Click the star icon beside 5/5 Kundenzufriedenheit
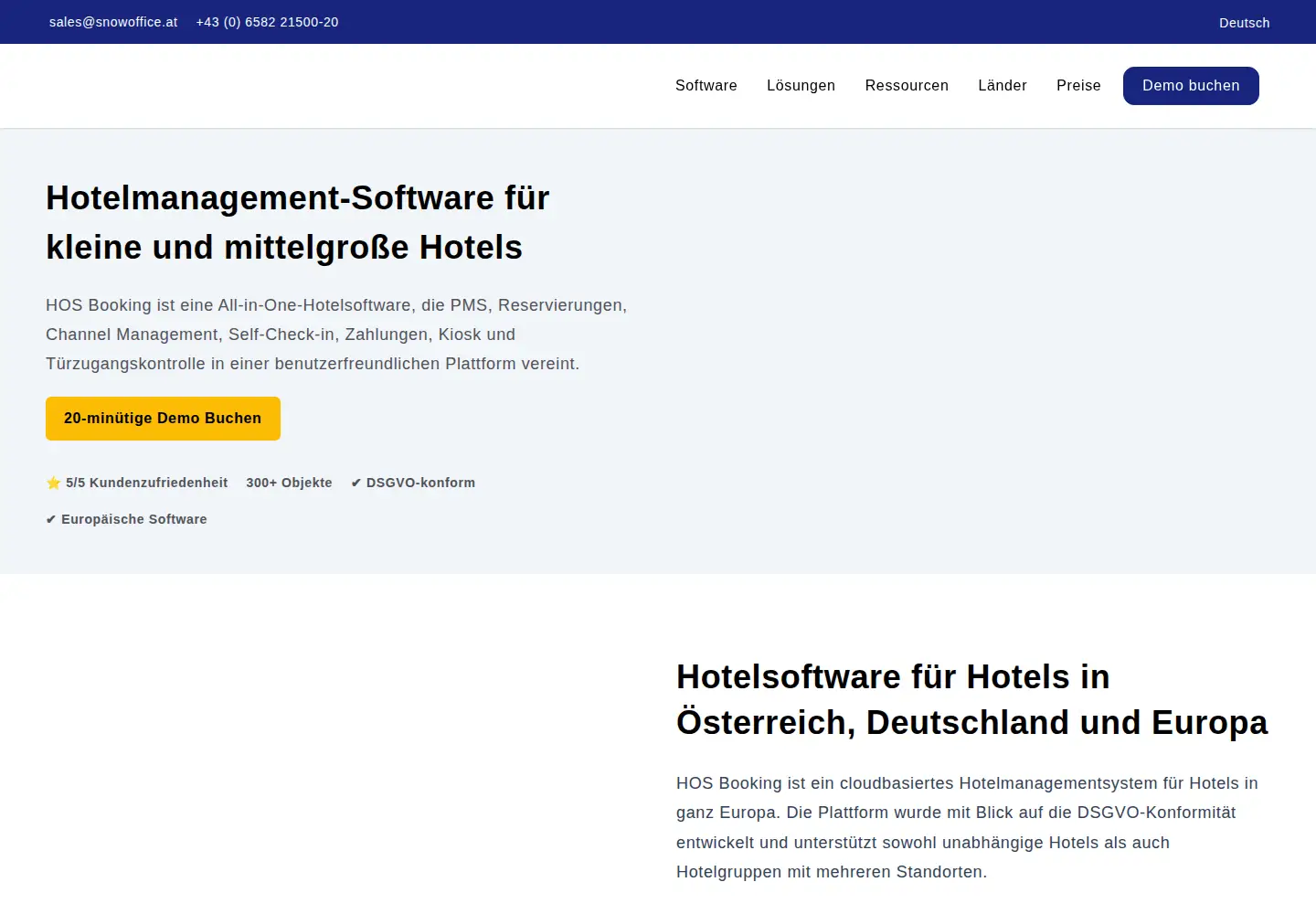Viewport: 1316px width, 914px height. pyautogui.click(x=54, y=483)
